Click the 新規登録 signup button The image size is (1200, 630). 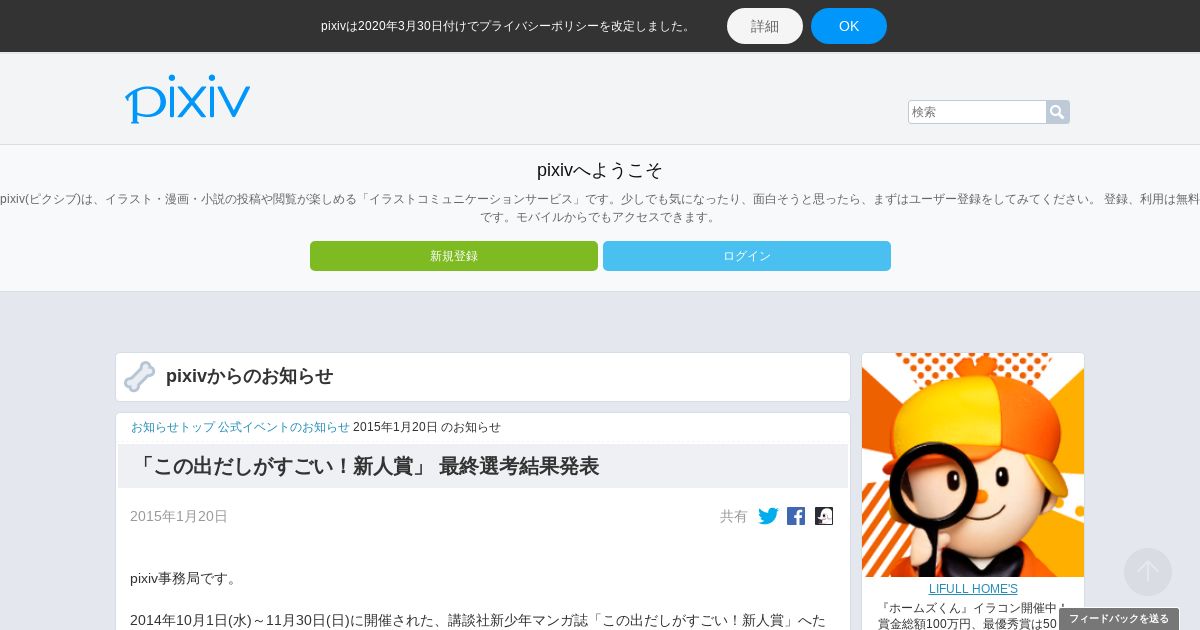(x=454, y=256)
